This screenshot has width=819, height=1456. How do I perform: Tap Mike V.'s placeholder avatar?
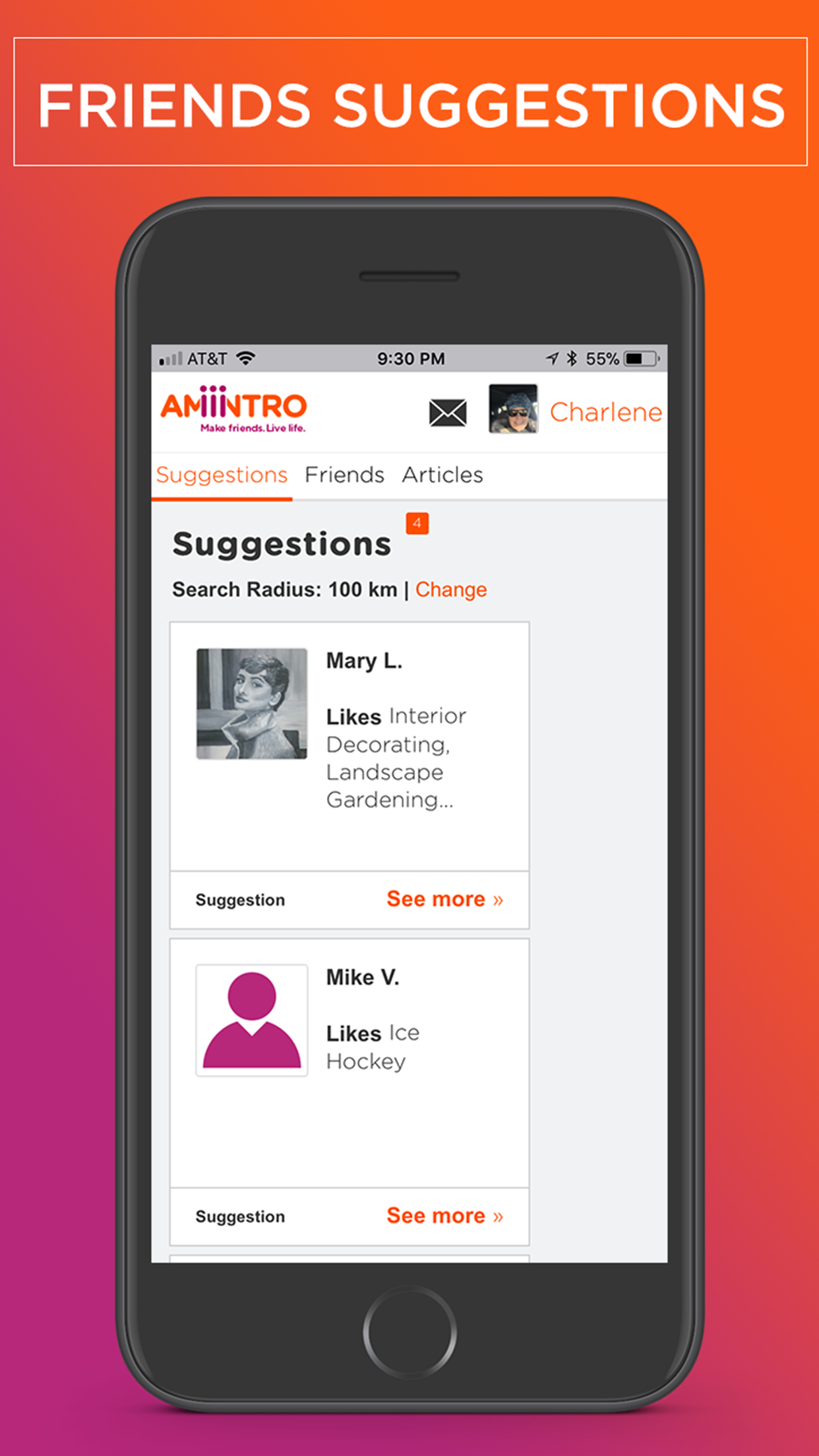tap(252, 1020)
